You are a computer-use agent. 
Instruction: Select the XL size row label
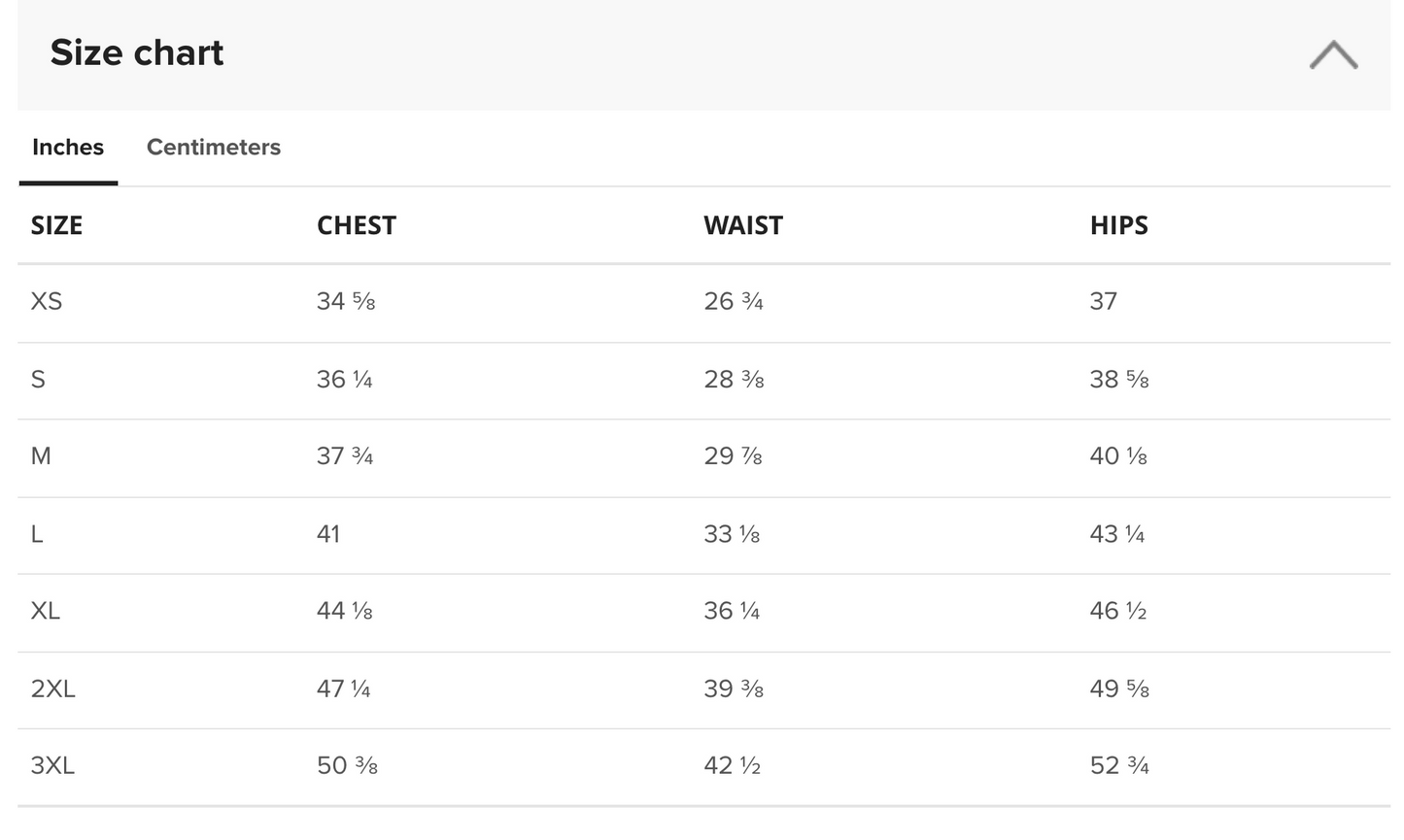46,611
